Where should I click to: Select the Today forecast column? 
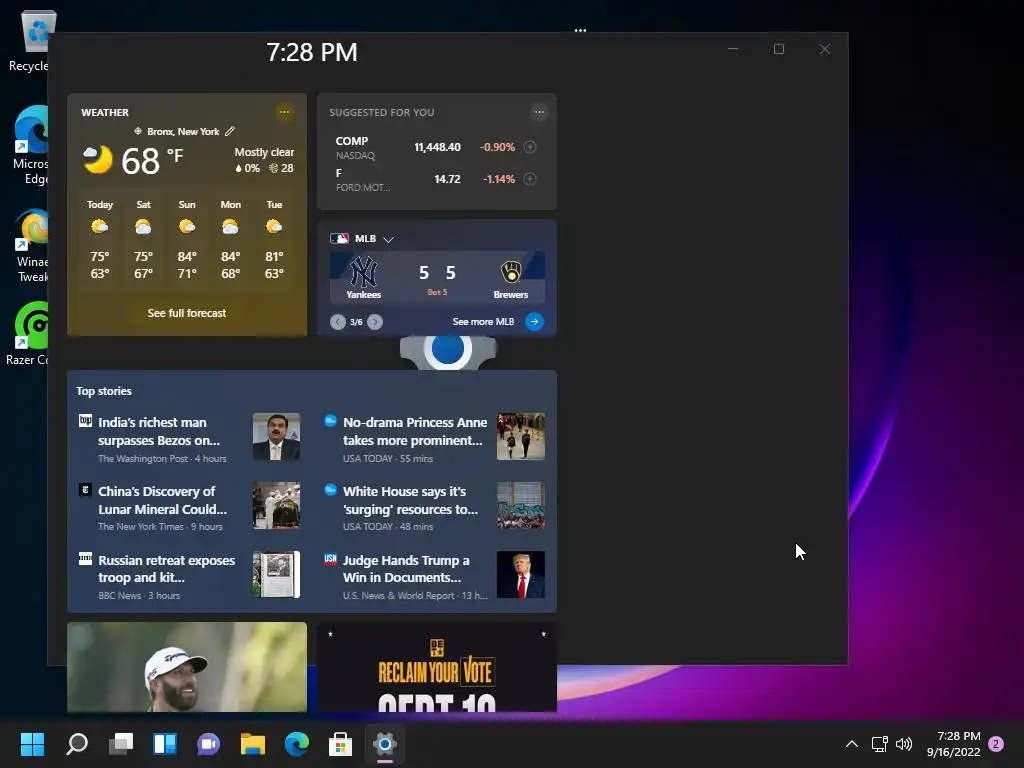(100, 240)
